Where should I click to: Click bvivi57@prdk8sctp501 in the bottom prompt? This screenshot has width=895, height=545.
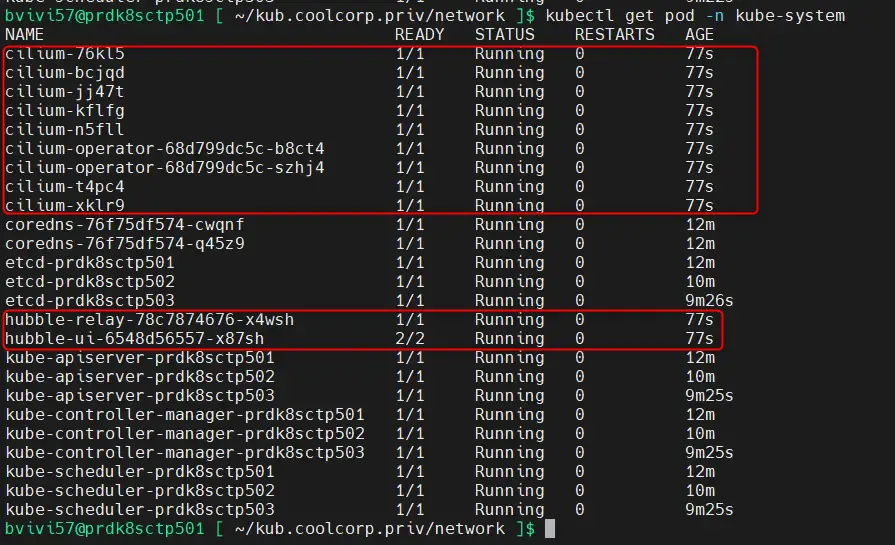[x=104, y=529]
